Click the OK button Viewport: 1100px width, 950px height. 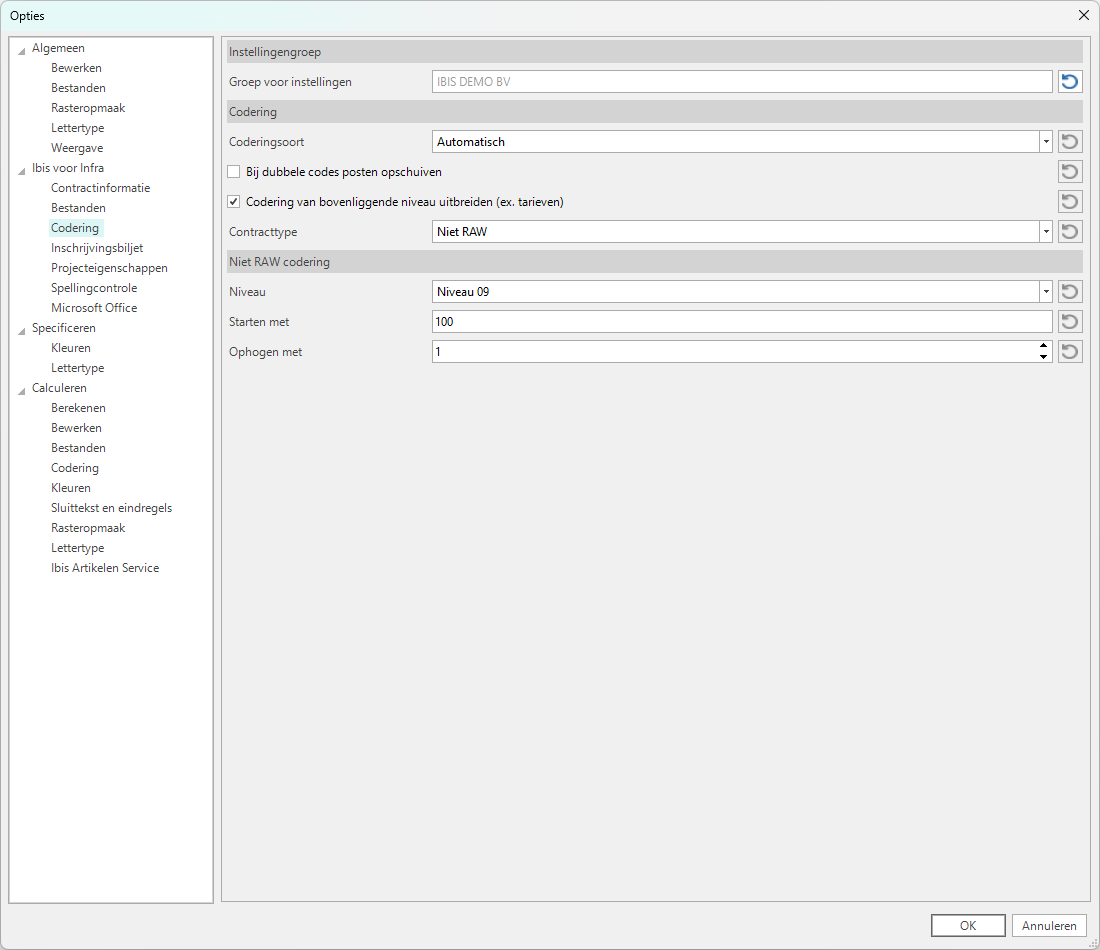pos(967,926)
